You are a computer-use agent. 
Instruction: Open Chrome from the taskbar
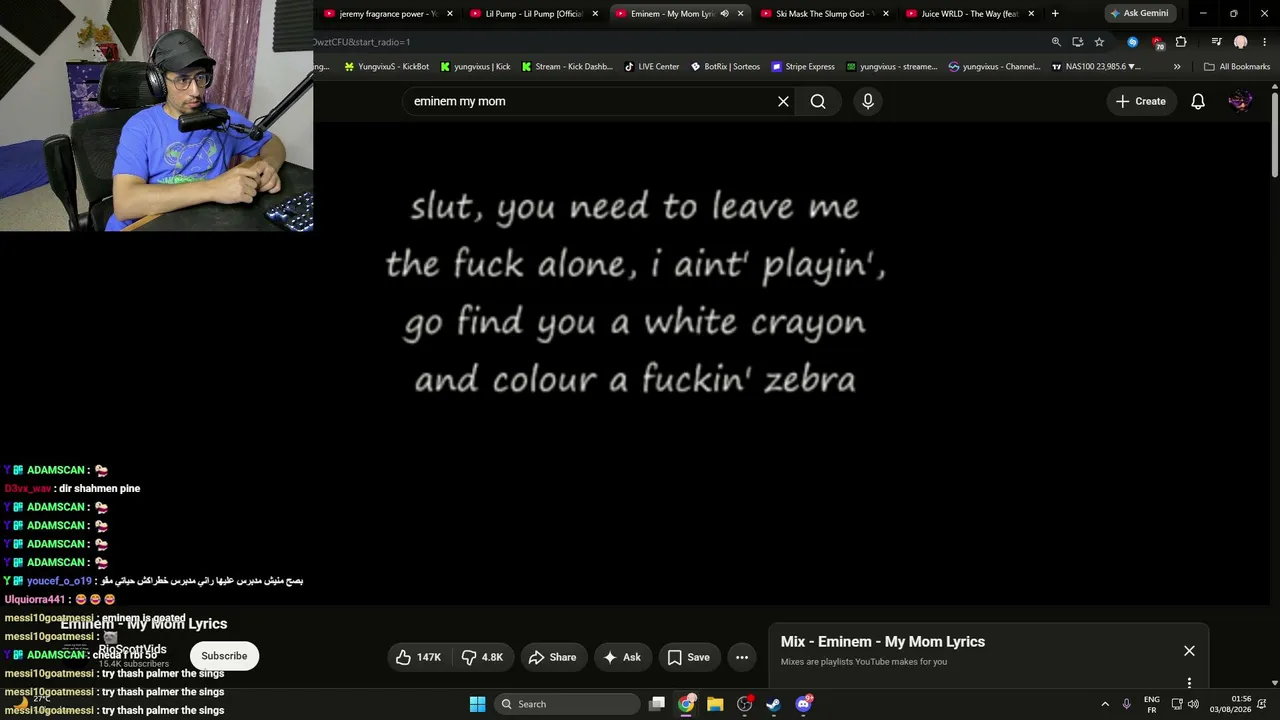click(x=686, y=704)
